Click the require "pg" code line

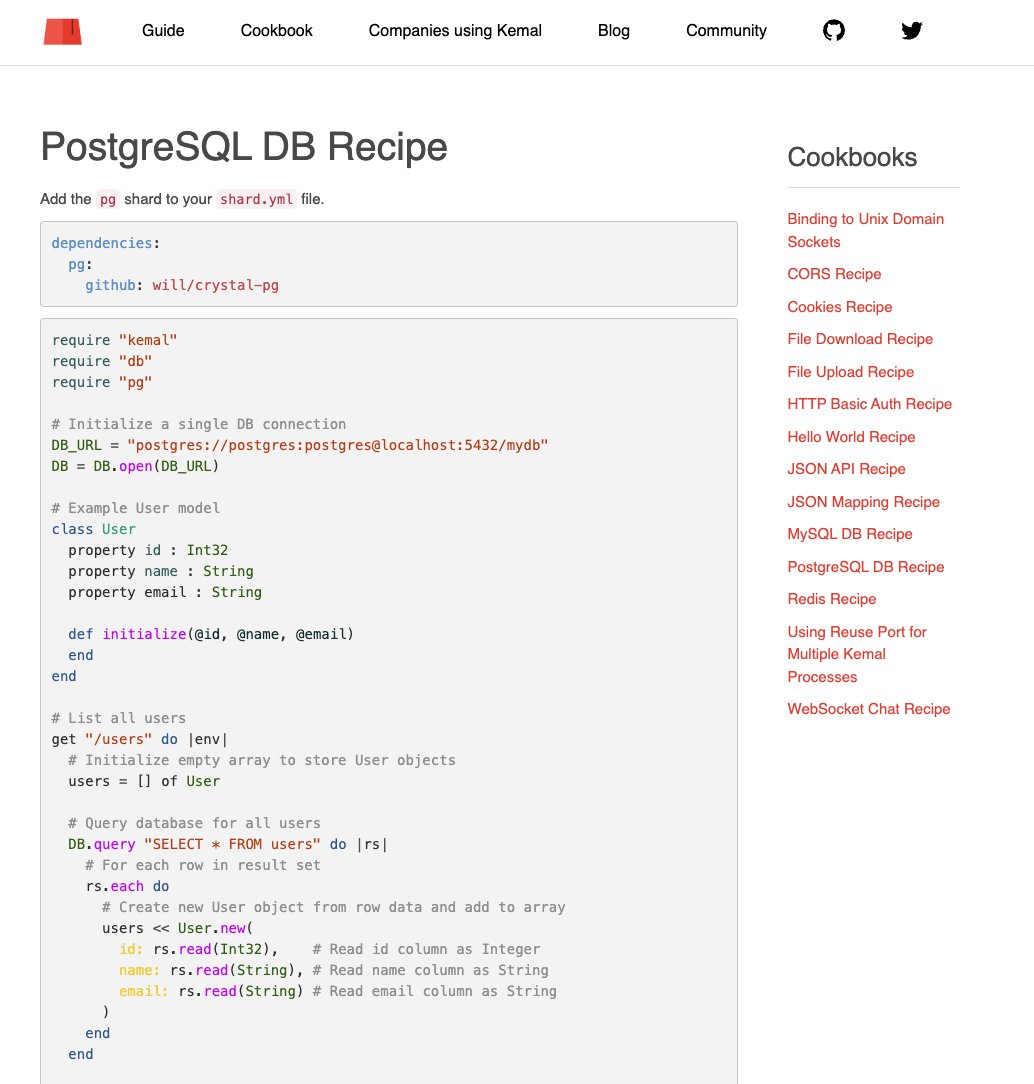102,382
